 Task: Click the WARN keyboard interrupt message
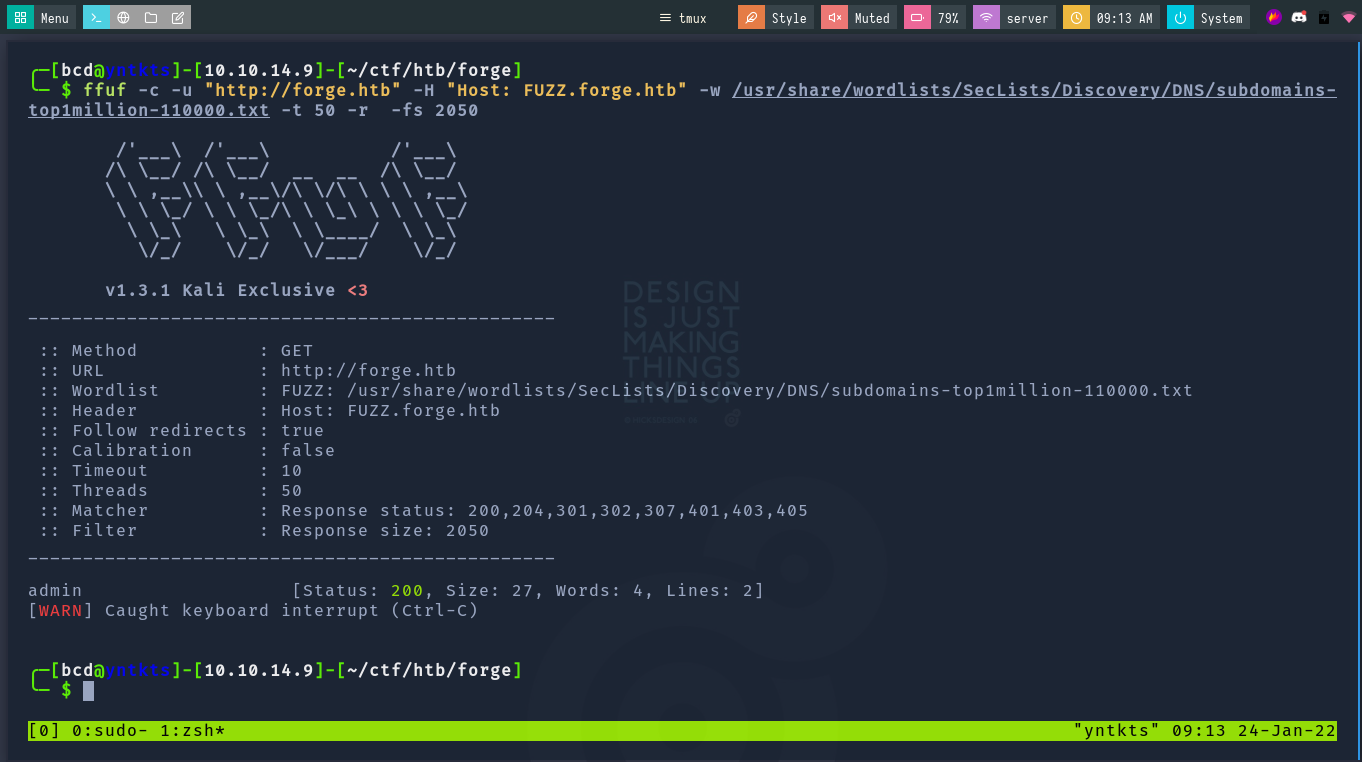(x=253, y=610)
